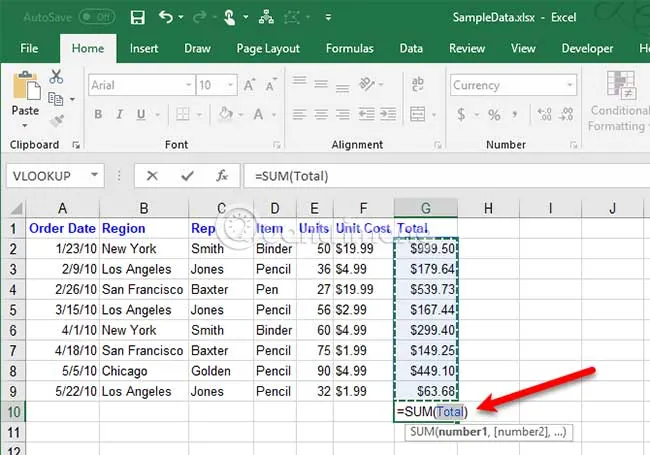The height and width of the screenshot is (455, 650).
Task: Open the Font Color dropdown arrow
Action: point(274,114)
